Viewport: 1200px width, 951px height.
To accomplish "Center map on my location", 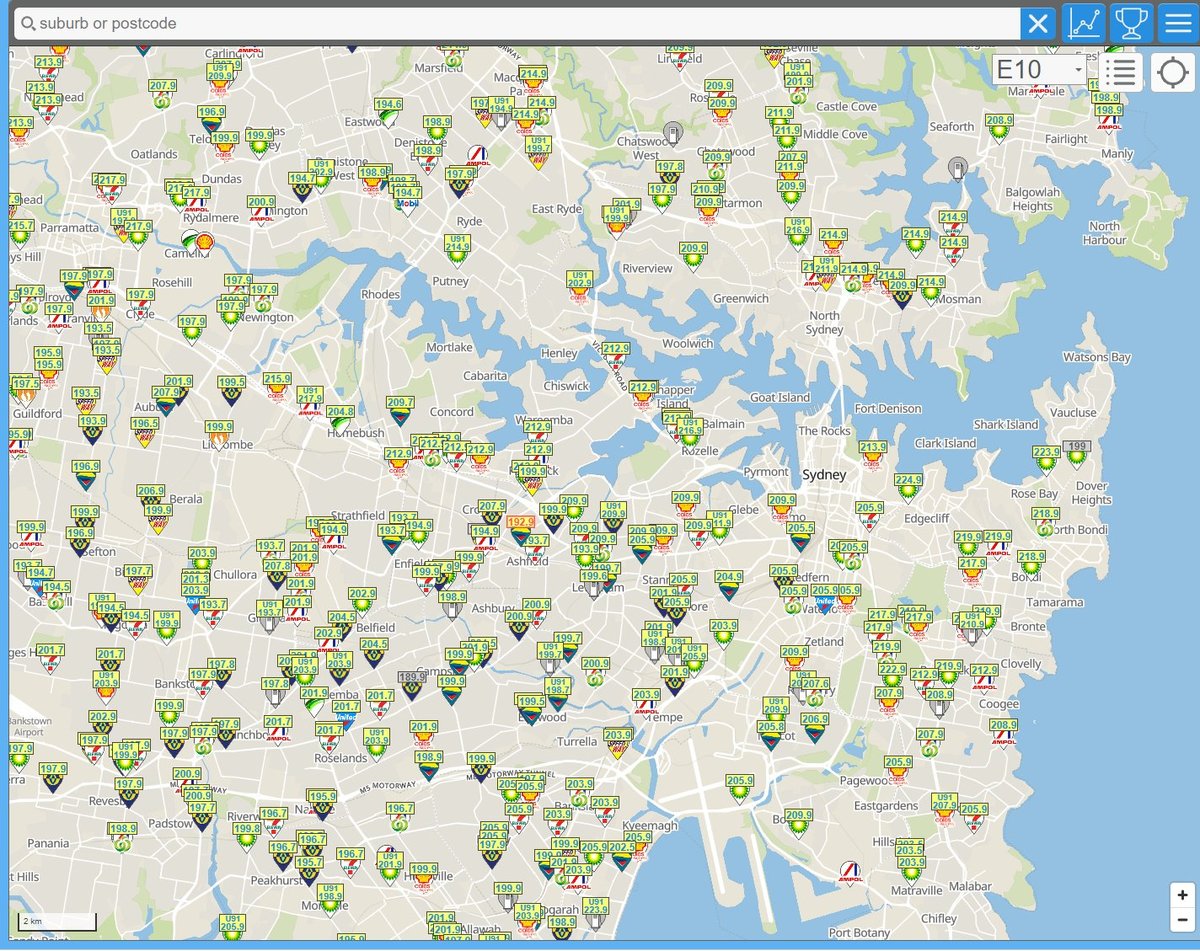I will coord(1172,72).
